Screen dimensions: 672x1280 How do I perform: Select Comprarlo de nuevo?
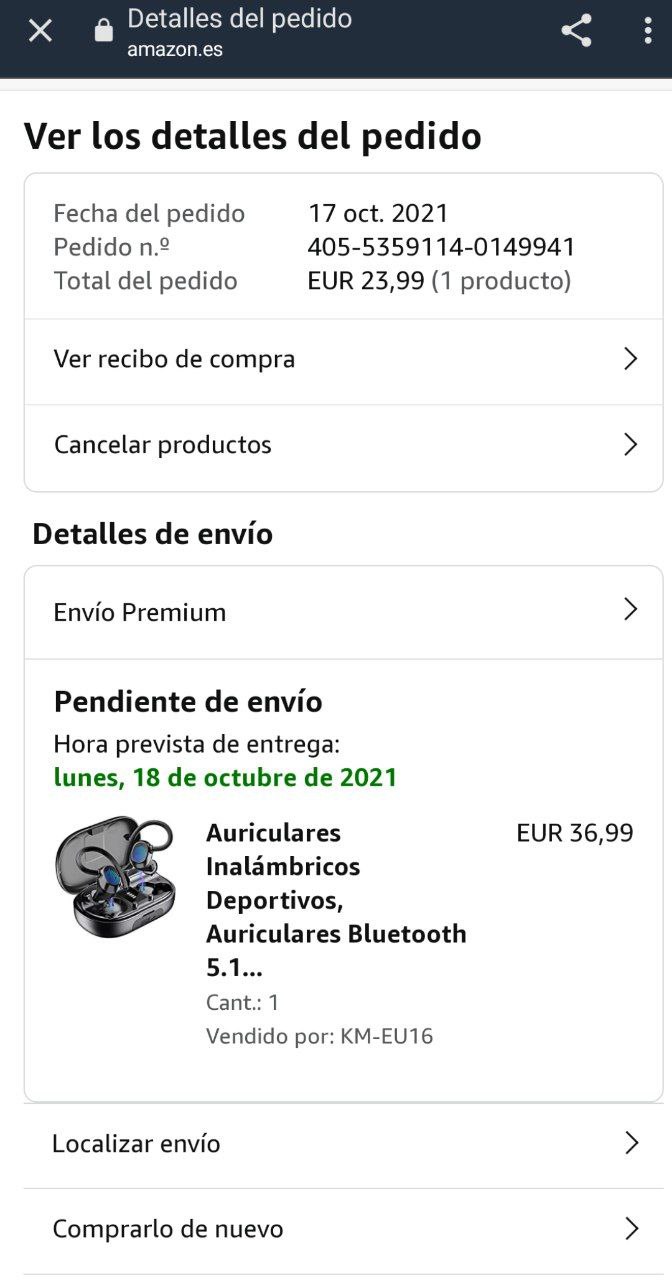[343, 1230]
